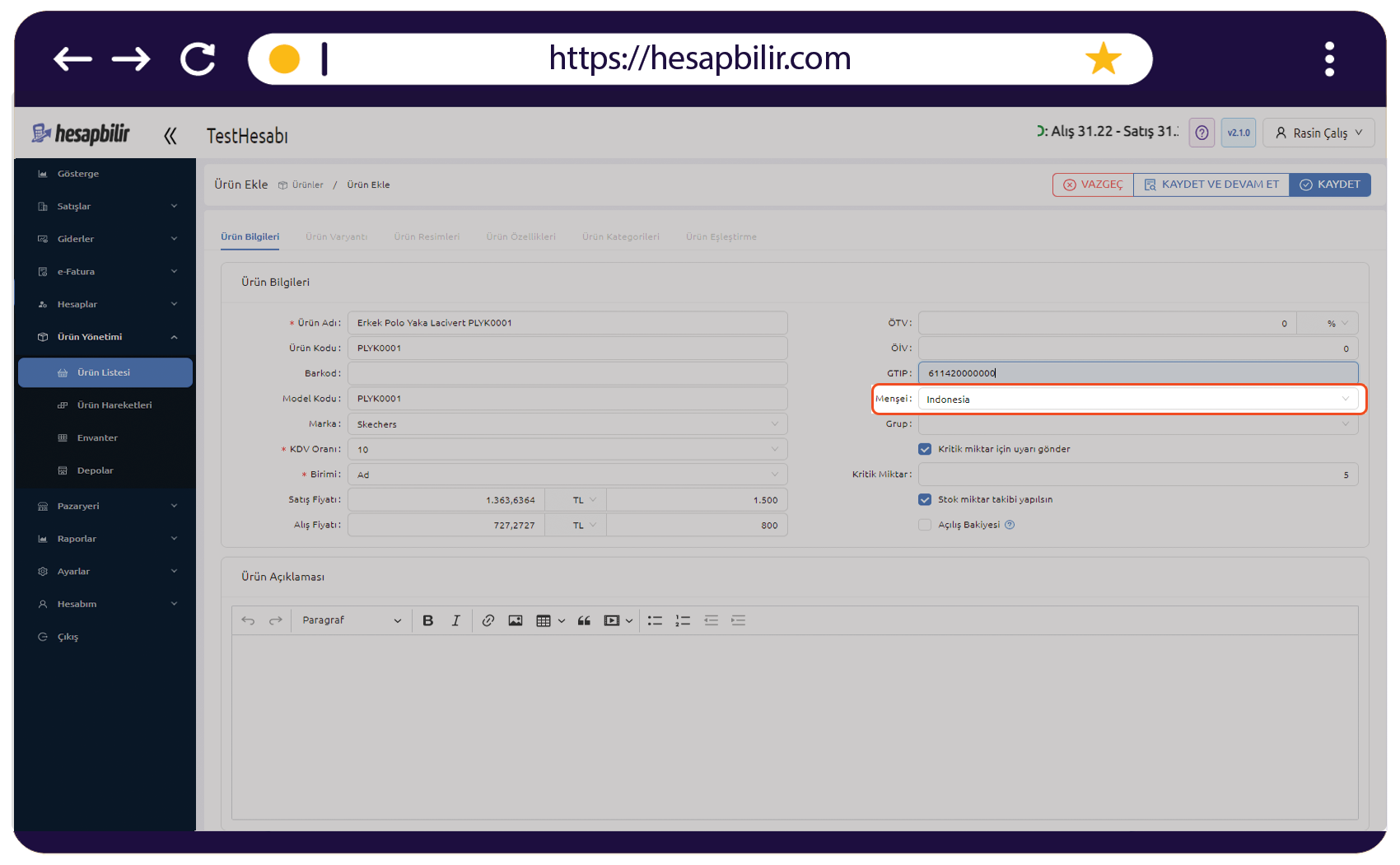The image size is (1400, 865).
Task: Open the Marka dropdown showing Skechers
Action: click(567, 424)
